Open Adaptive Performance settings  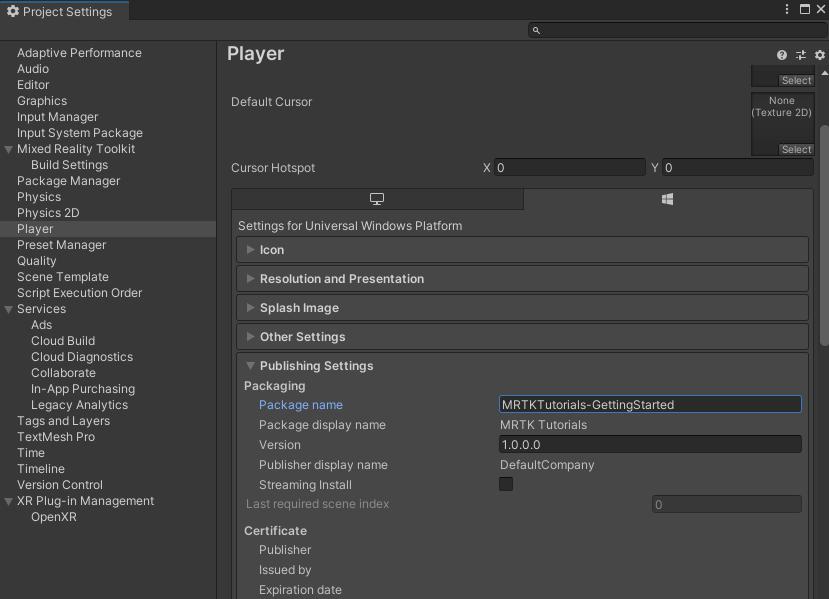pos(79,53)
